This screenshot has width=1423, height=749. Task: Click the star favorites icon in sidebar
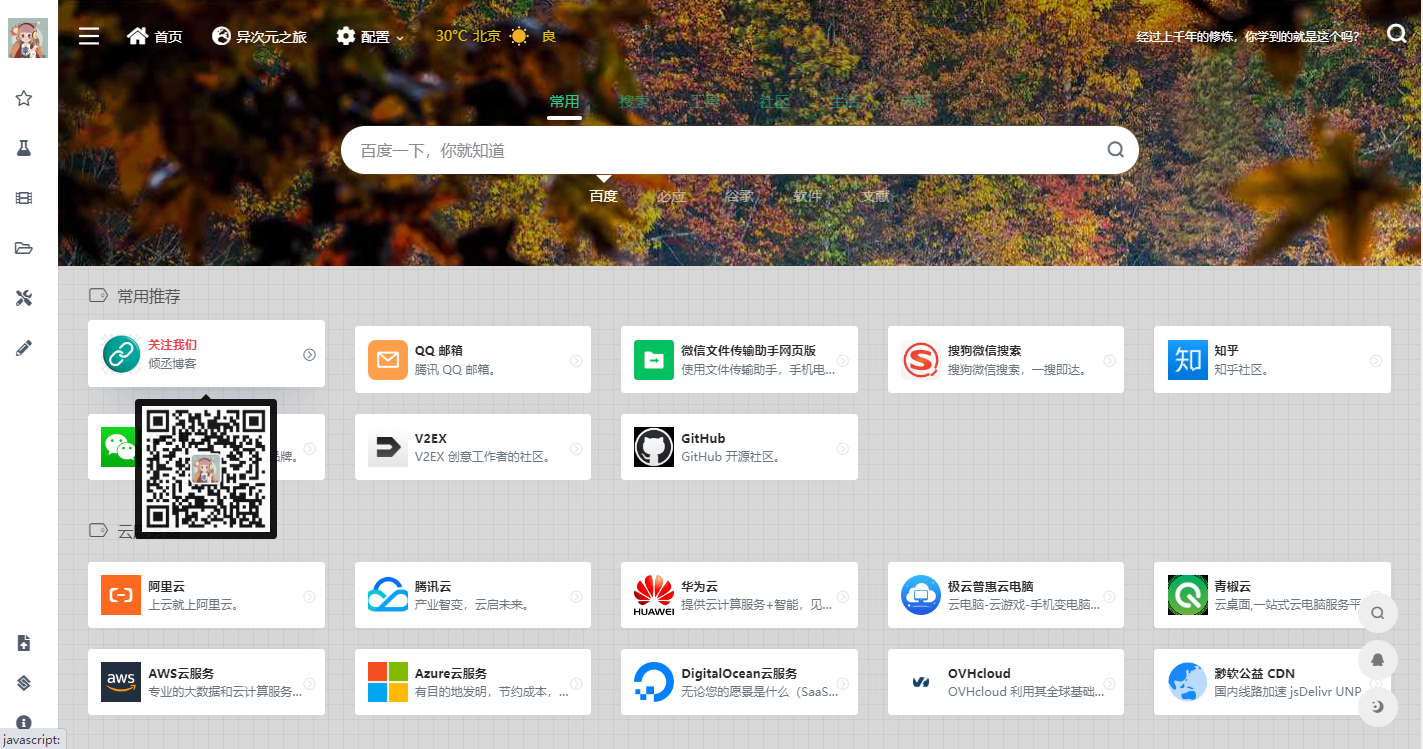pos(24,98)
